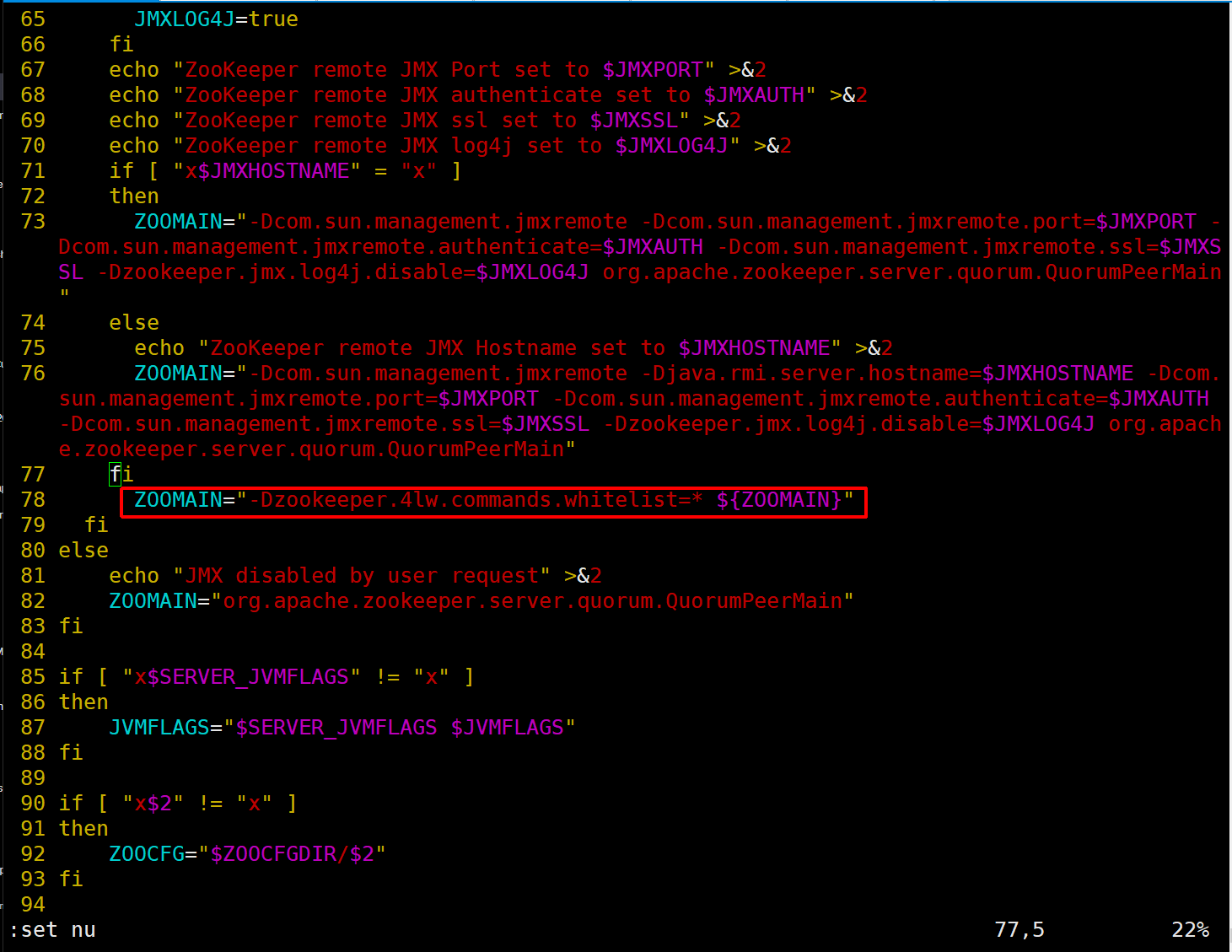This screenshot has width=1232, height=952.
Task: Click the ZOOMAIN assignment on line 82
Action: (x=153, y=601)
